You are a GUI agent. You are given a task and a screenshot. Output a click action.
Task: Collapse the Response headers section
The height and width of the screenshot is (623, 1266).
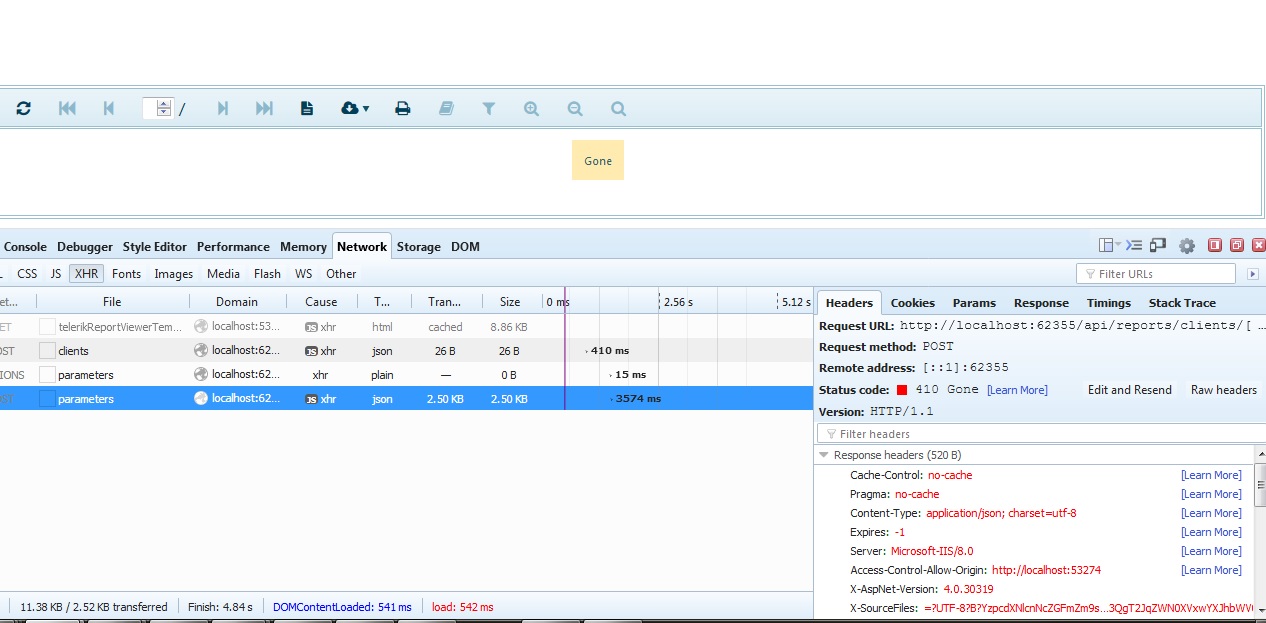point(824,455)
